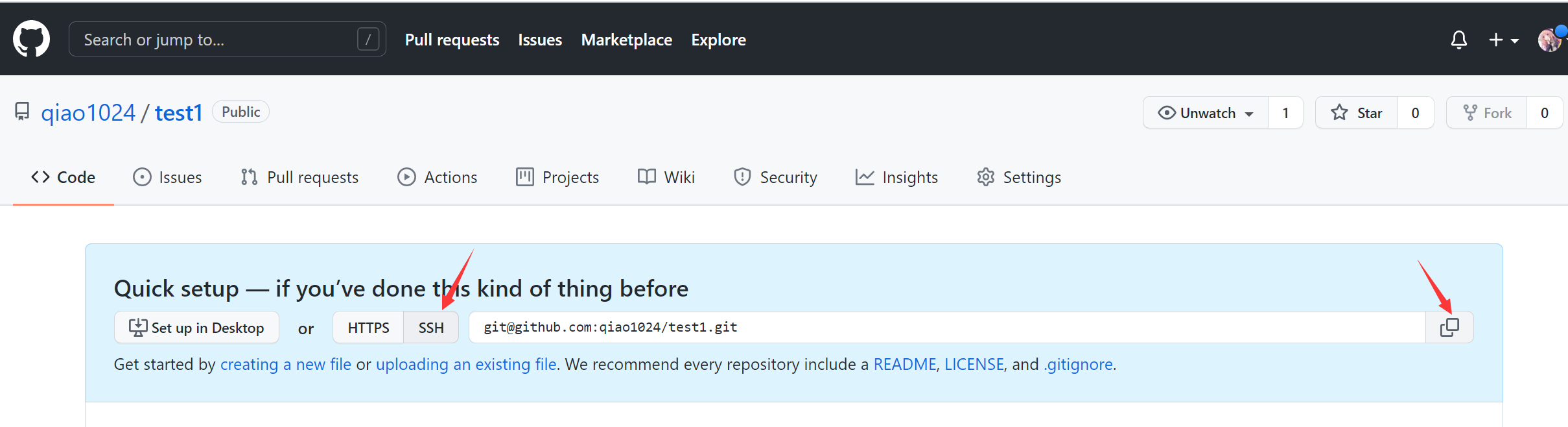Select the HTTPS clone option

(x=368, y=327)
